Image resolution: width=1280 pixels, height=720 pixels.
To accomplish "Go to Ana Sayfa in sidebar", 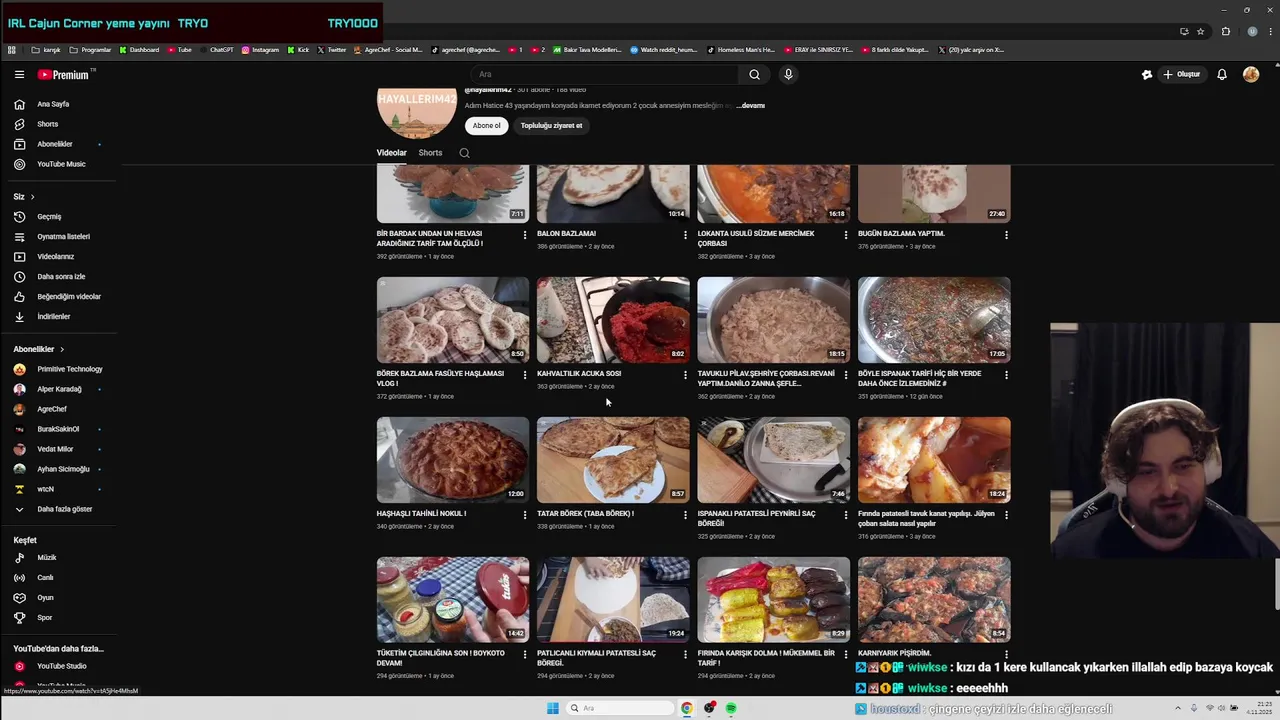I will coord(53,104).
